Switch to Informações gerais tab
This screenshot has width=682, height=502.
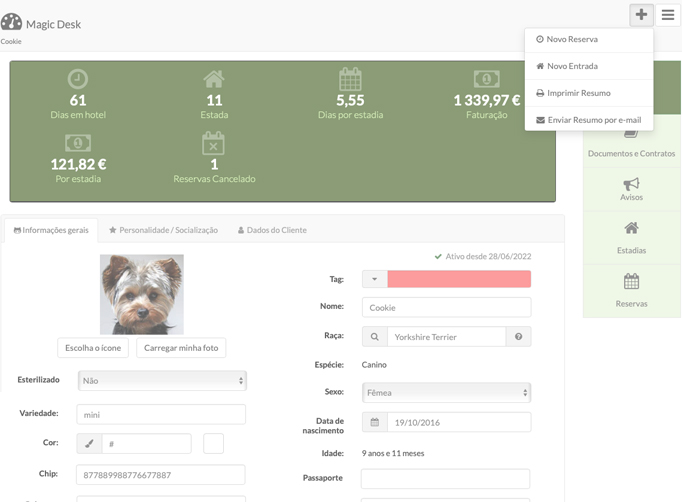tap(51, 230)
